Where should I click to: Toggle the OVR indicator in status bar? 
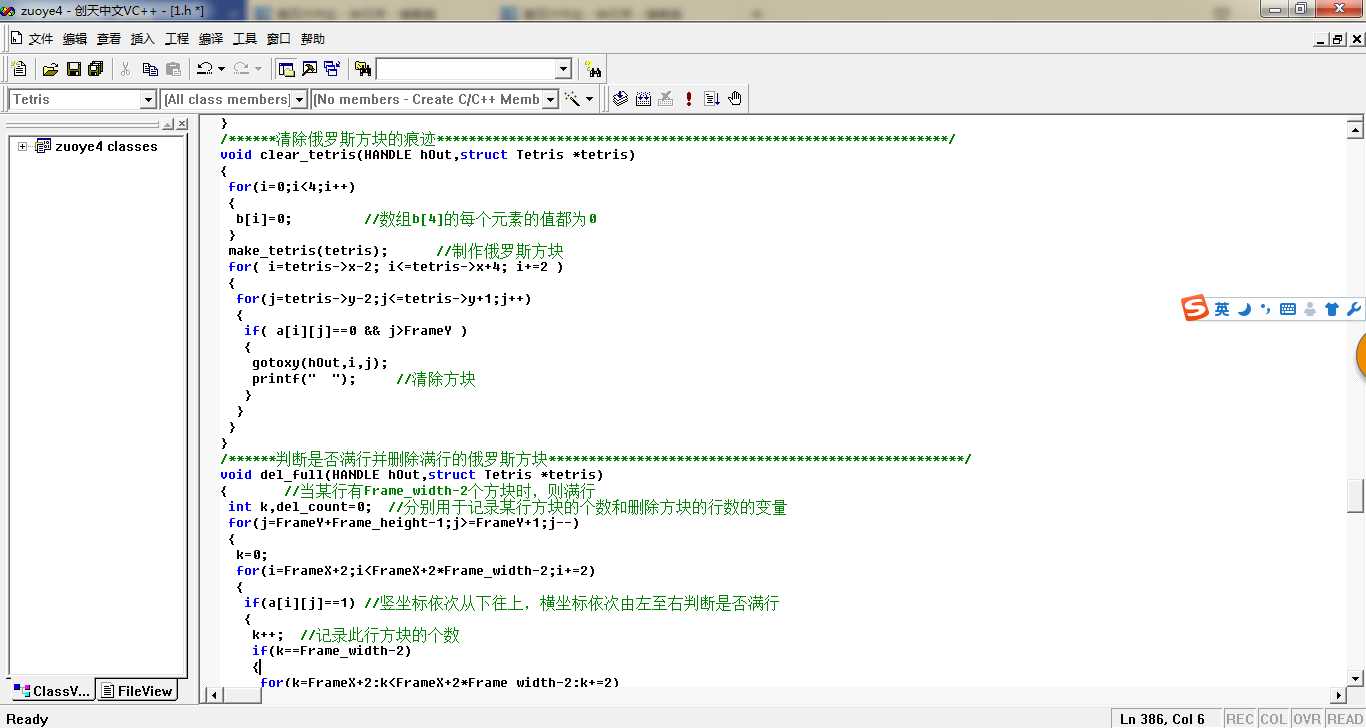(1306, 718)
